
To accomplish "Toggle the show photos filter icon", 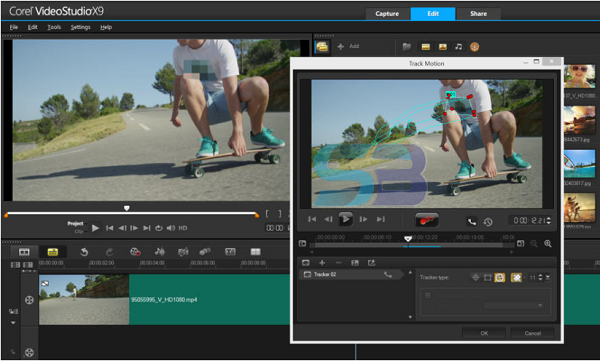I will tap(443, 47).
